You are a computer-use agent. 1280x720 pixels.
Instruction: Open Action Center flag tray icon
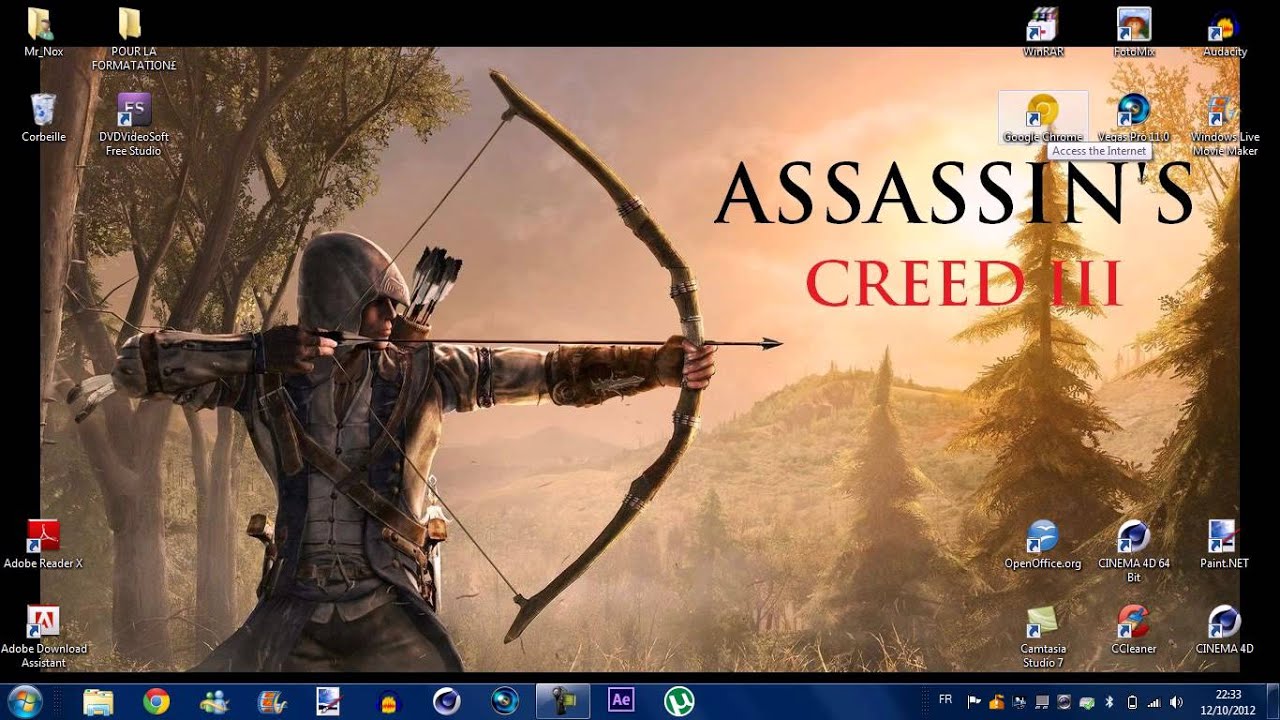point(974,702)
